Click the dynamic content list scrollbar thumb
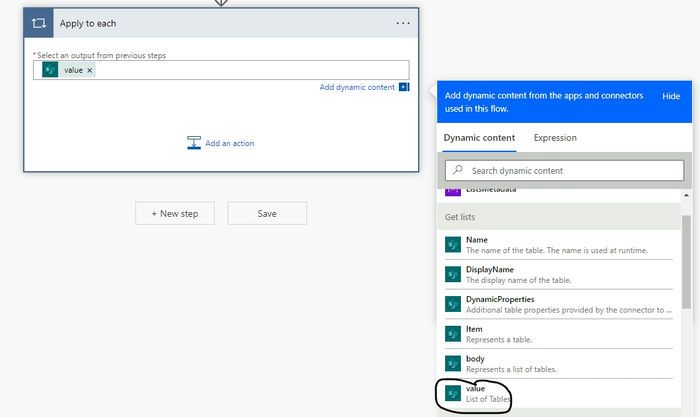 [686, 261]
